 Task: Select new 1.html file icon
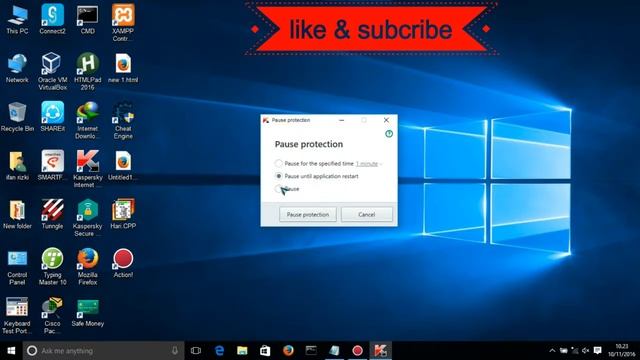coord(123,68)
